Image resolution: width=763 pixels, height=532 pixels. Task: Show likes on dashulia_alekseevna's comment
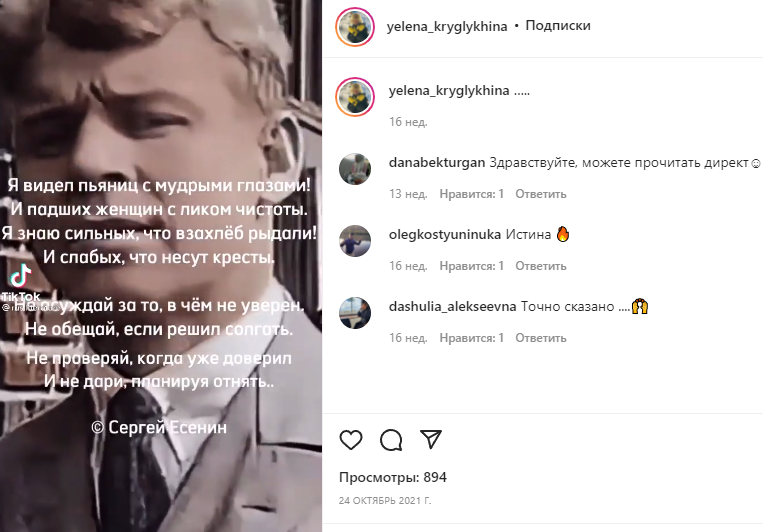click(472, 338)
